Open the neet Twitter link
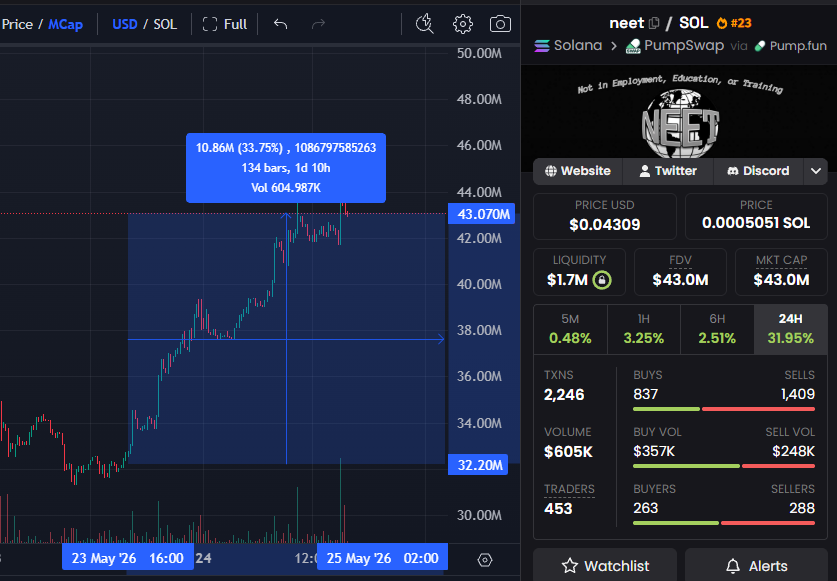The width and height of the screenshot is (837, 581). [668, 171]
